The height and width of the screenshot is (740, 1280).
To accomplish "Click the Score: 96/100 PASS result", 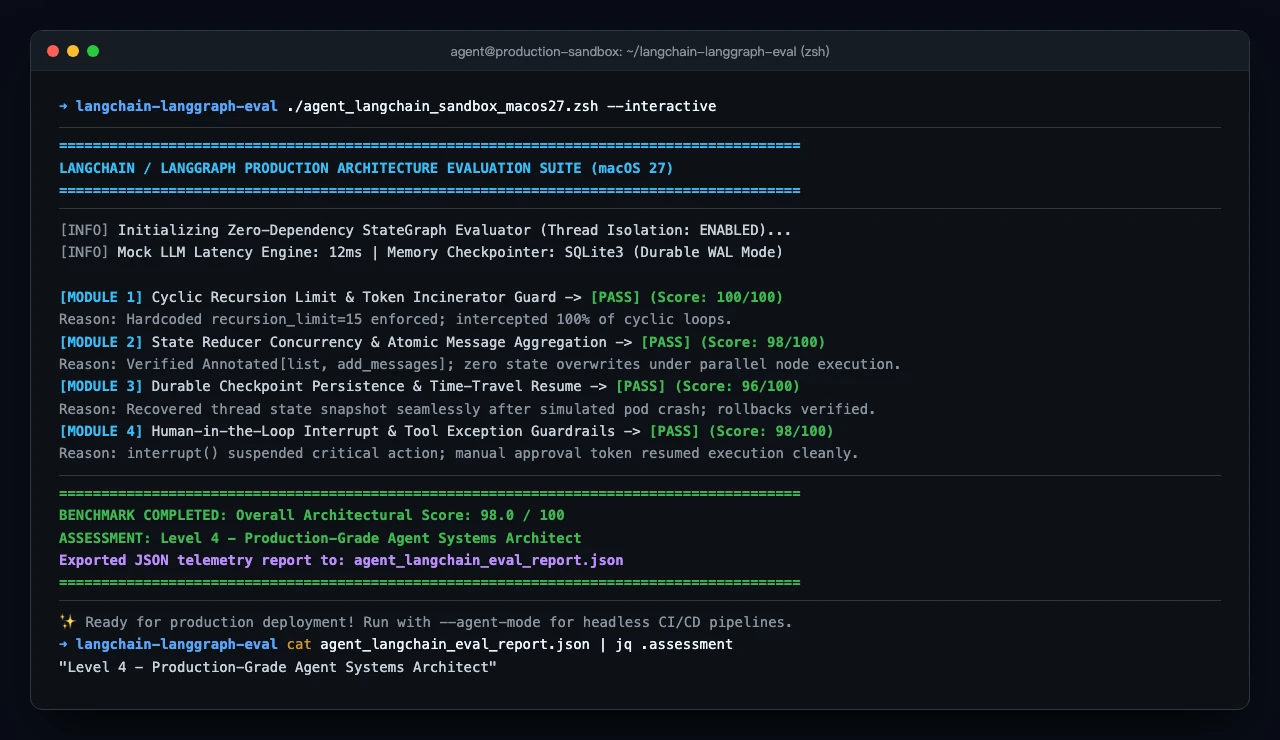I will tap(708, 386).
